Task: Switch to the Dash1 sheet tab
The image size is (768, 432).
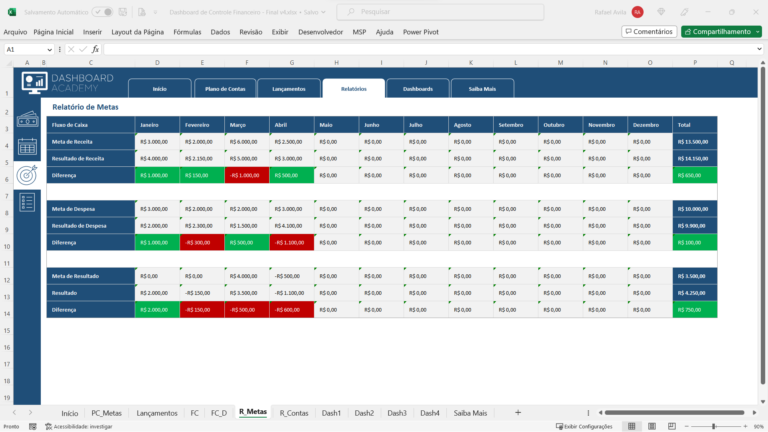Action: [x=331, y=413]
